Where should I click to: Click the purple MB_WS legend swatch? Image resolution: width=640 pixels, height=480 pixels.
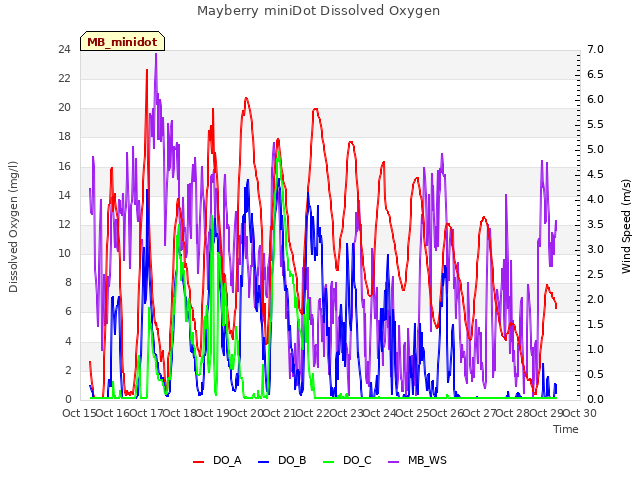(393, 462)
